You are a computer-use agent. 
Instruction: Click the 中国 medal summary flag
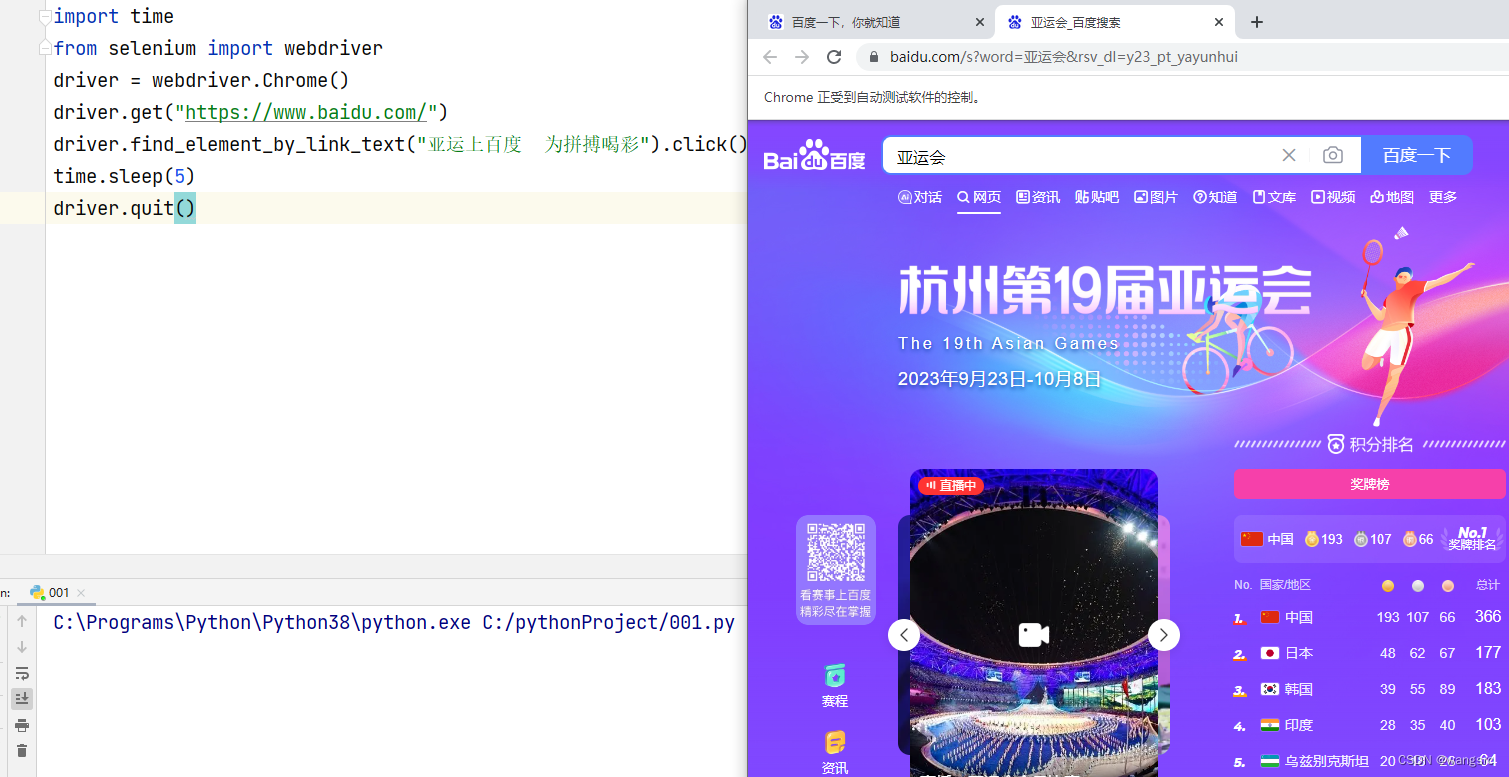coord(1252,539)
